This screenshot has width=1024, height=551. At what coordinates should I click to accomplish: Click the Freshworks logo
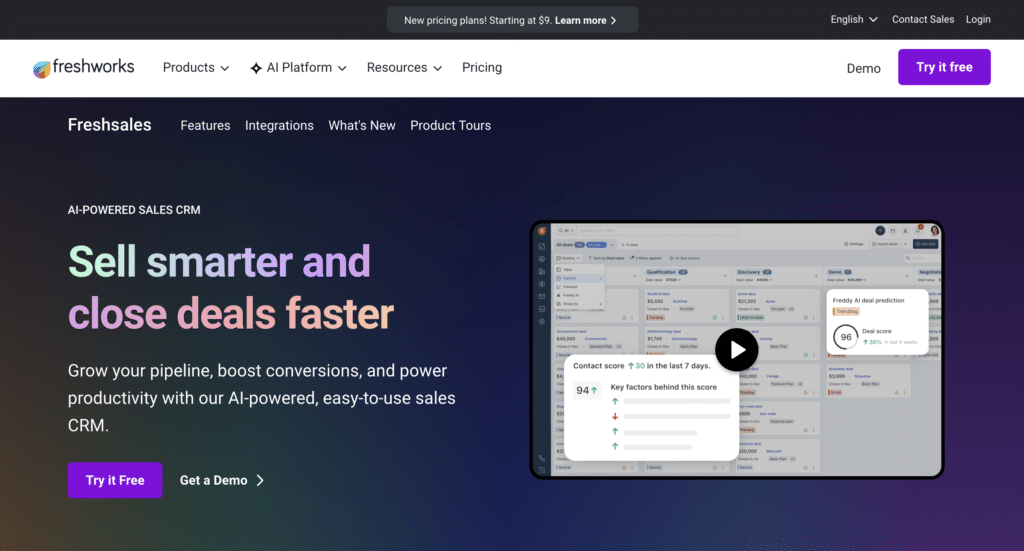pos(84,67)
